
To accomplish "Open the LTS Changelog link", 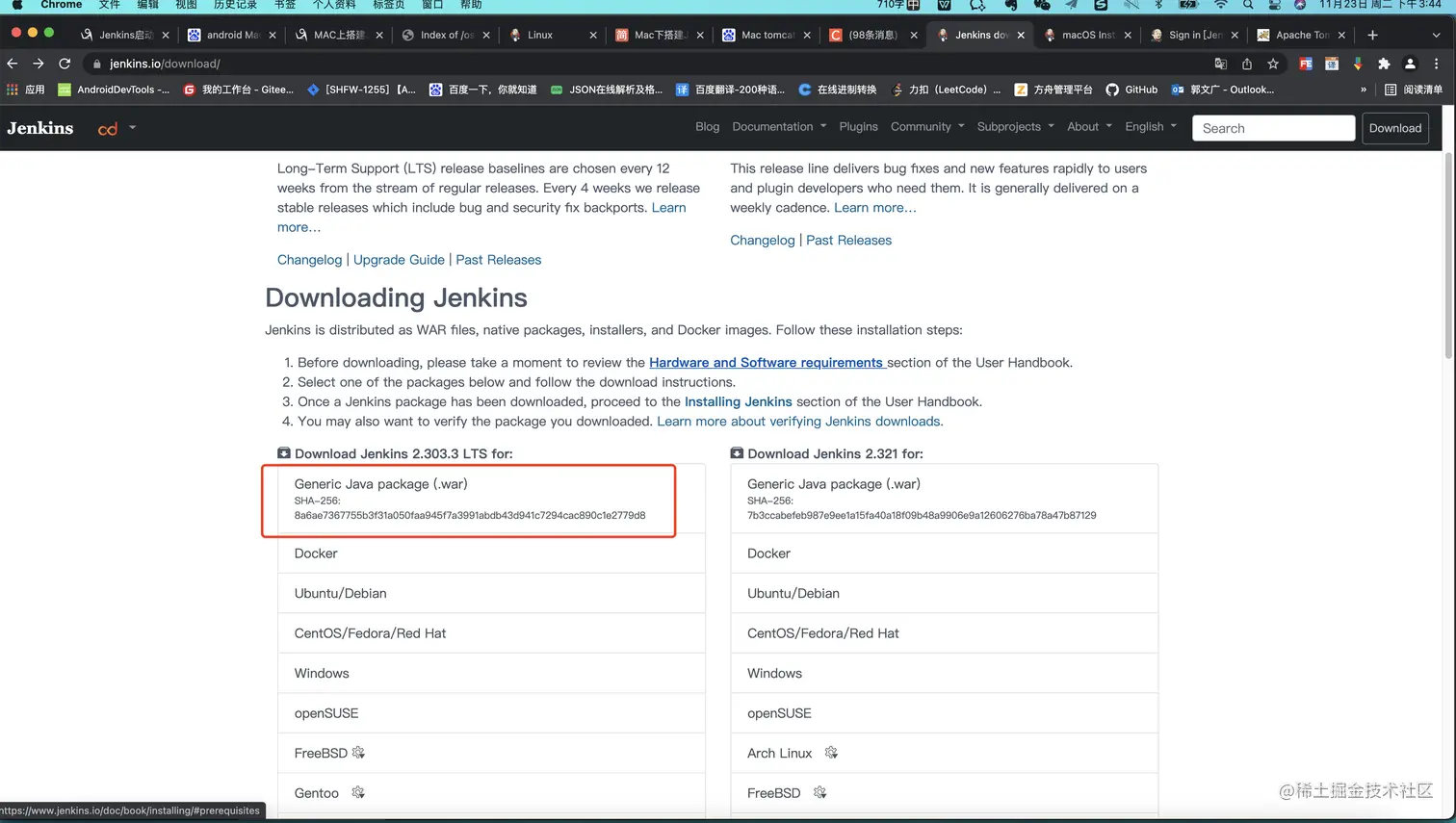I will 309,260.
